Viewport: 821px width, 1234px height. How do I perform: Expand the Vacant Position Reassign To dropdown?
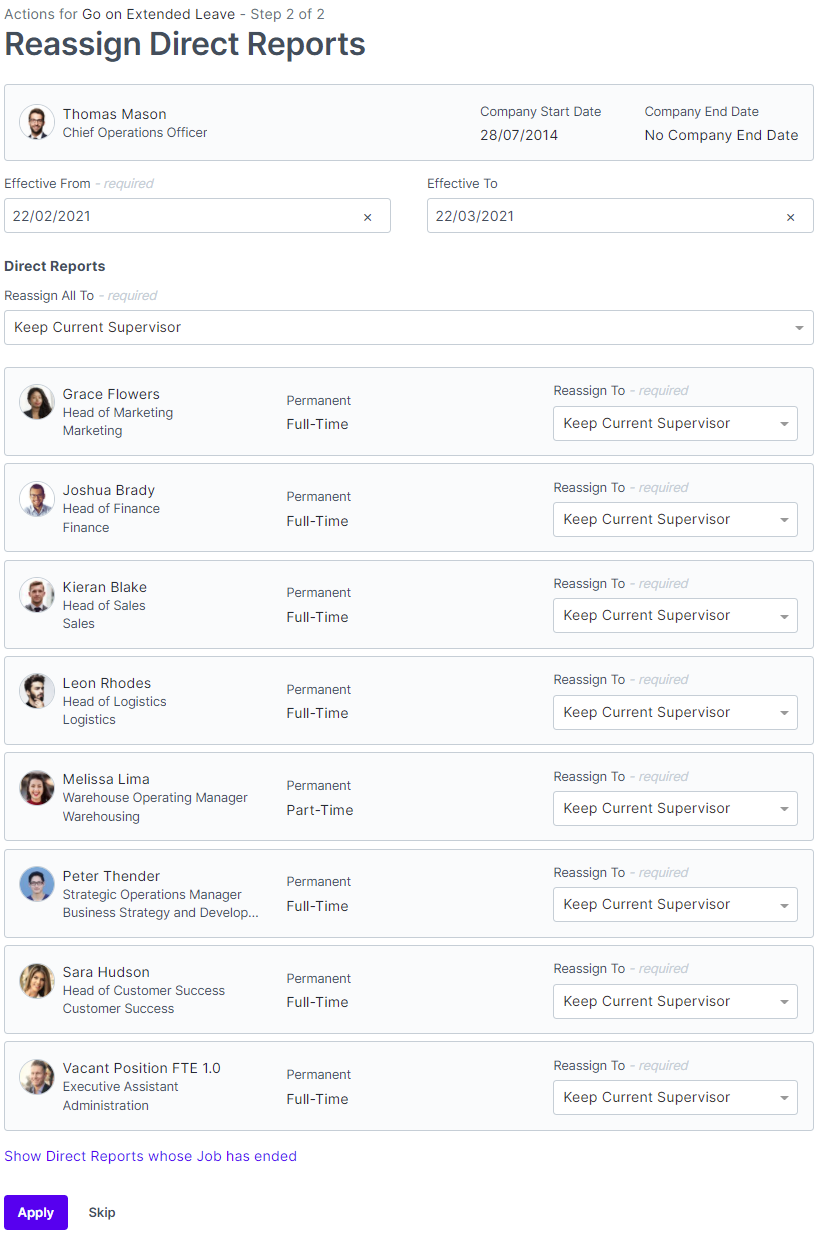(675, 1097)
